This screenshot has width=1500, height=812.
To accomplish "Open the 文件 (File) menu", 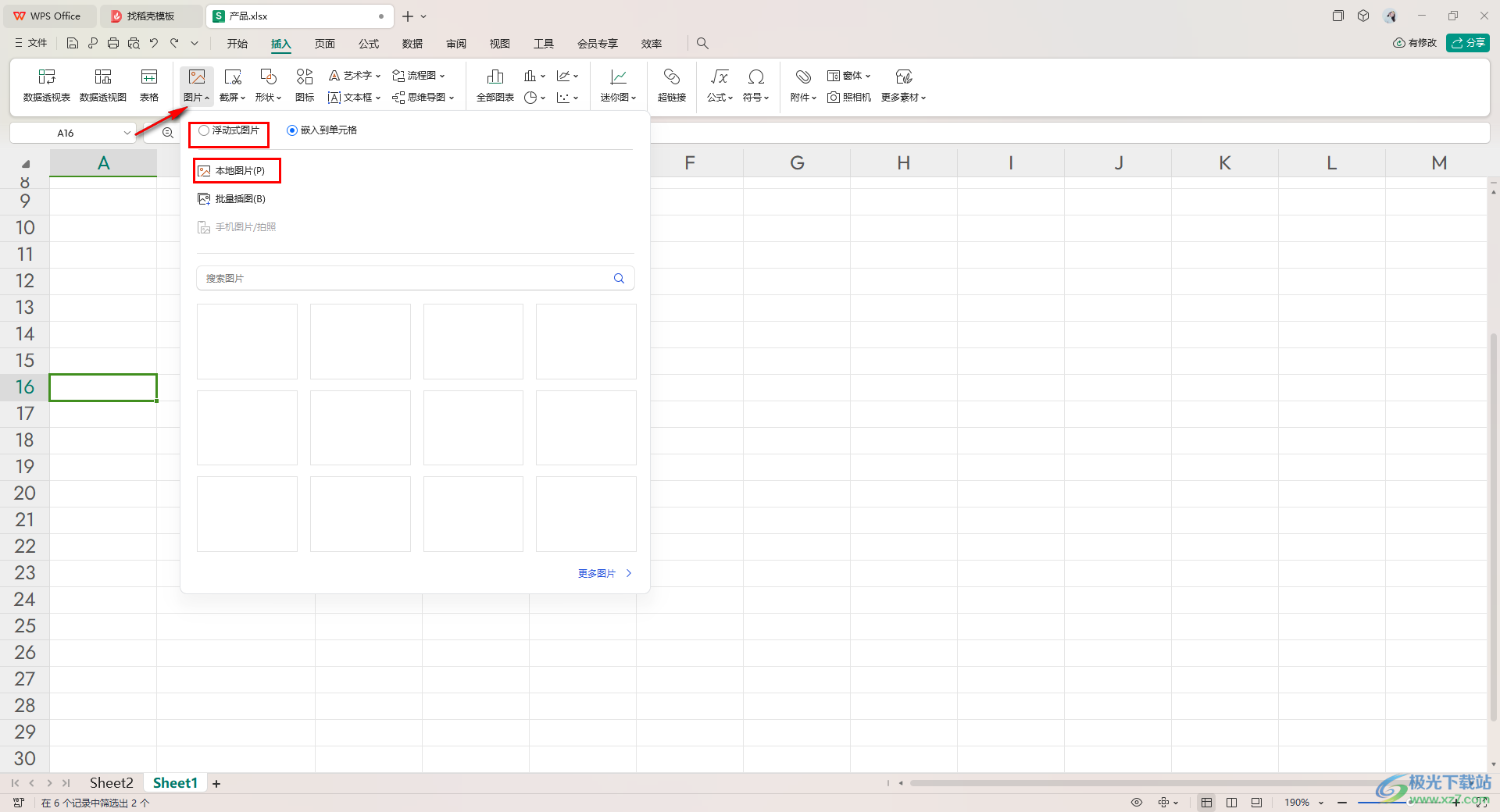I will [x=31, y=43].
